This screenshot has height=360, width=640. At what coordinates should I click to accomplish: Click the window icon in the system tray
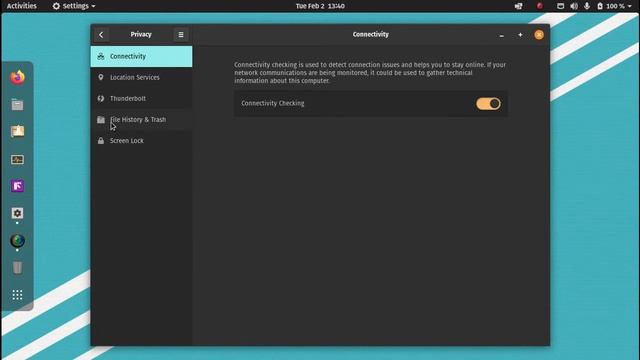pos(561,6)
